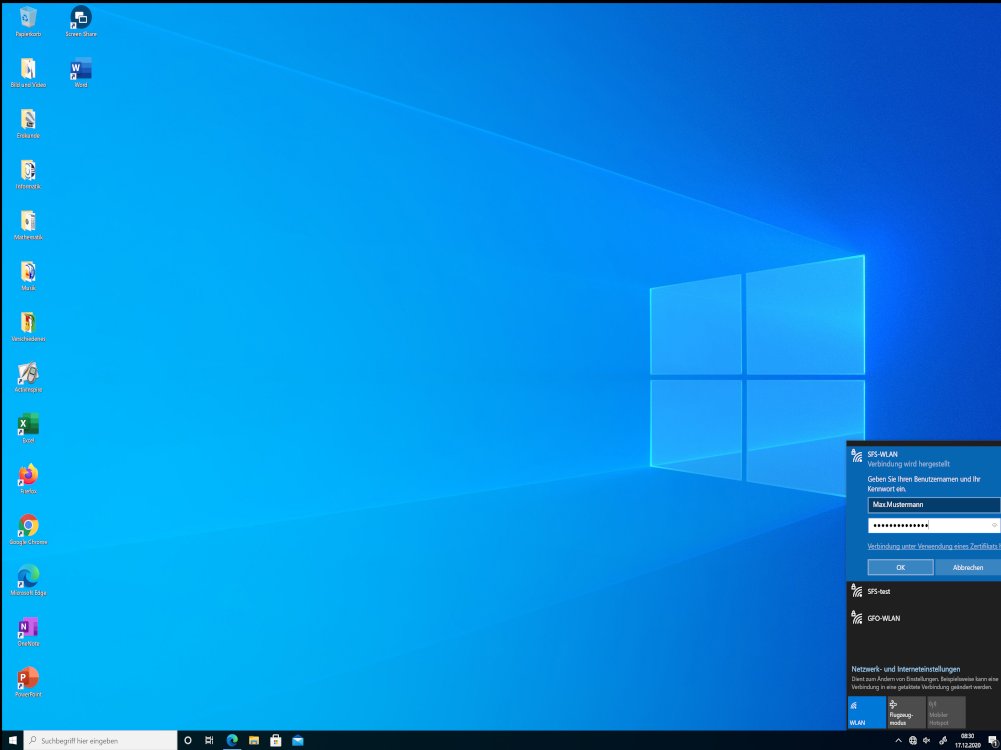The height and width of the screenshot is (750, 1001).
Task: Reveal password with the eye icon
Action: pos(994,525)
